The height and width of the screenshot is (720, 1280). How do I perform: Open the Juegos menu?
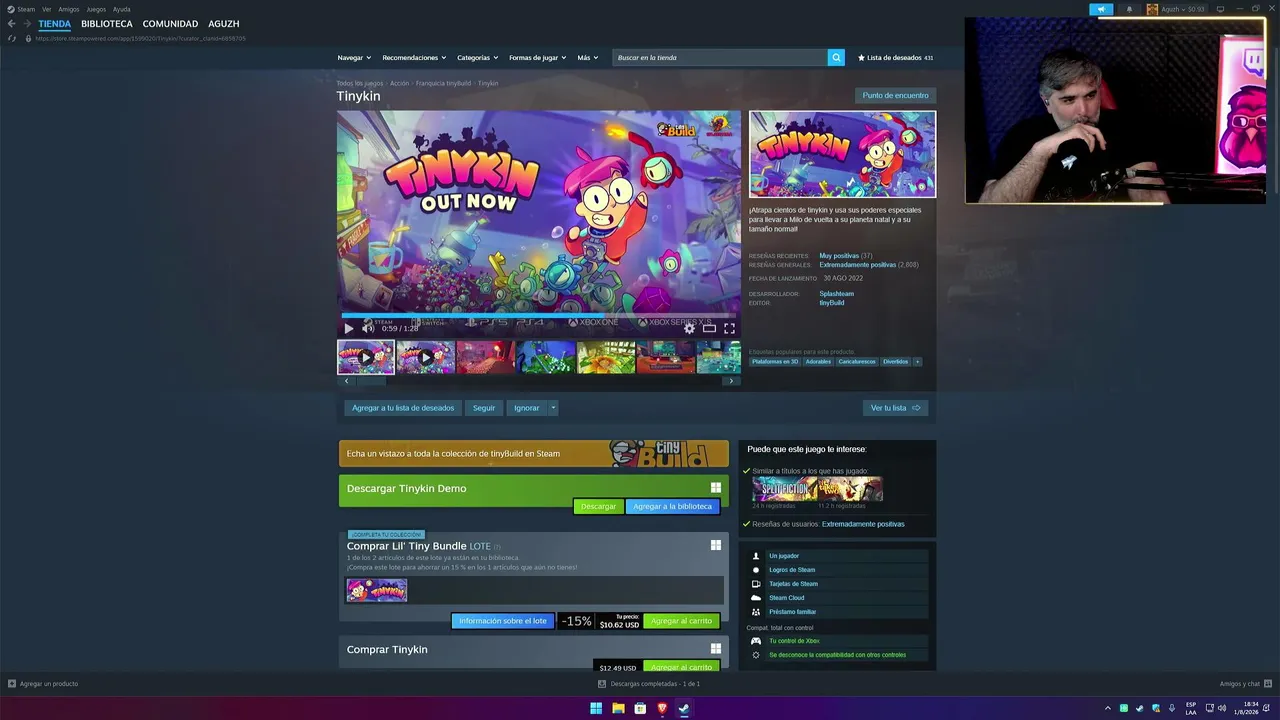pos(96,9)
